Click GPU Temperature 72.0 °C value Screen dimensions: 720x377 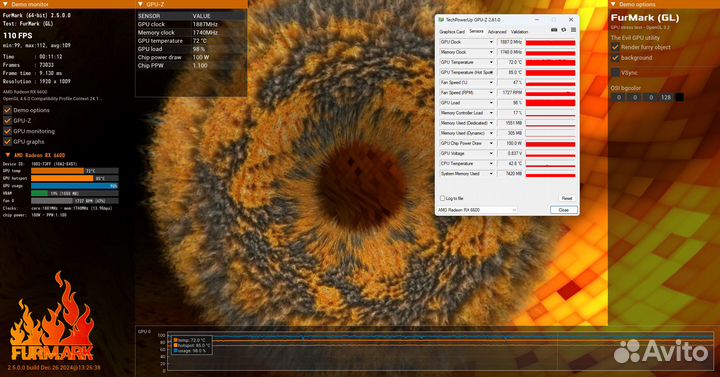pos(510,62)
